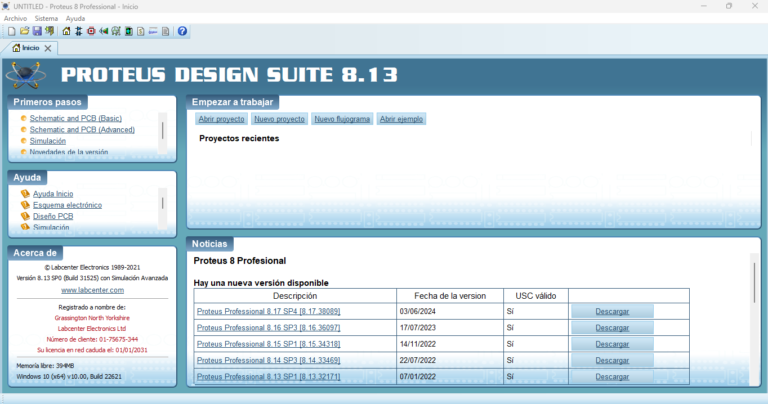Click the bullet icon beside Schematic and PCB (Basic)
The width and height of the screenshot is (768, 404).
pos(23,118)
